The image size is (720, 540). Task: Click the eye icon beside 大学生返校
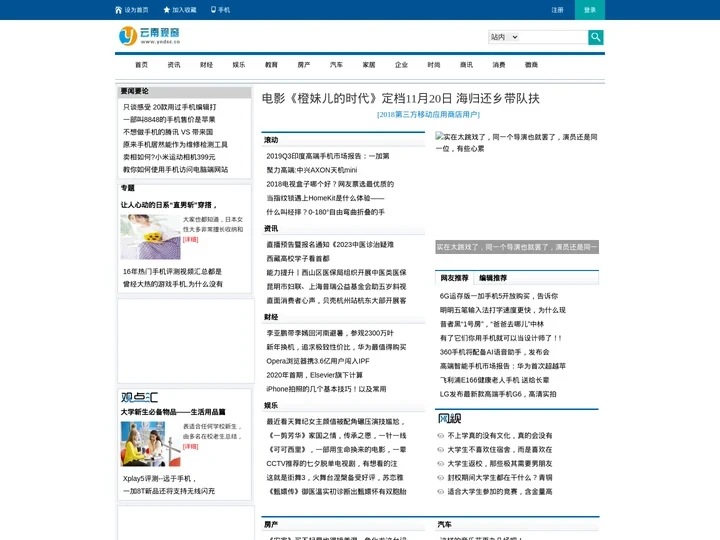(x=441, y=463)
